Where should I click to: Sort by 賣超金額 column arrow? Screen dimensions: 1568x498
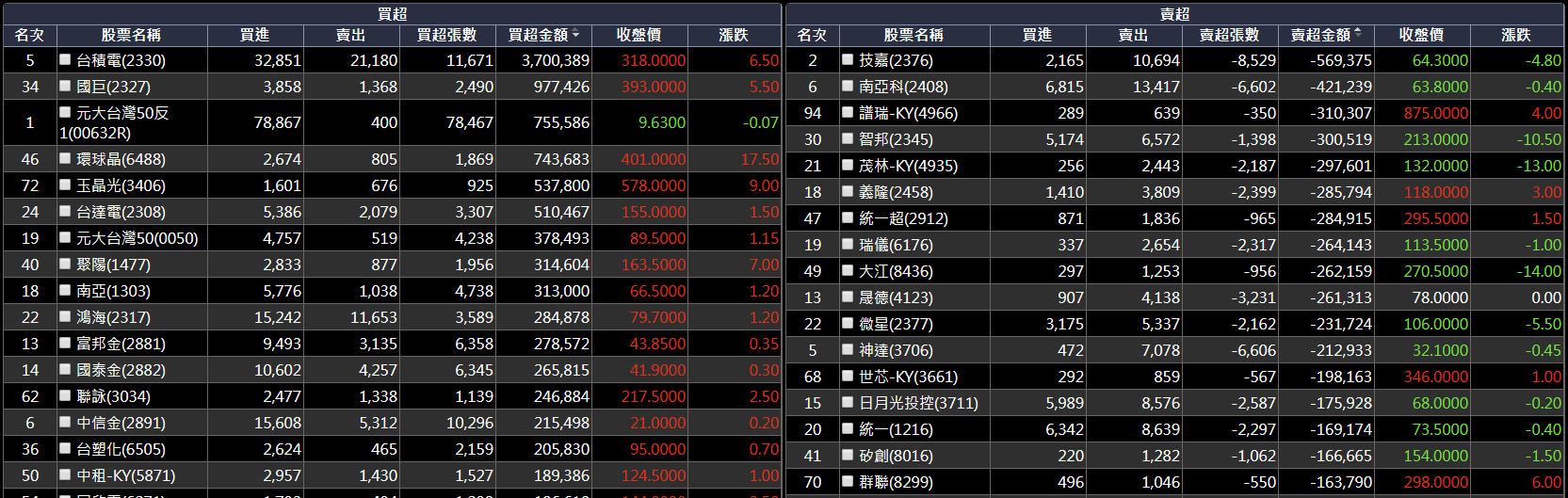coord(1357,34)
